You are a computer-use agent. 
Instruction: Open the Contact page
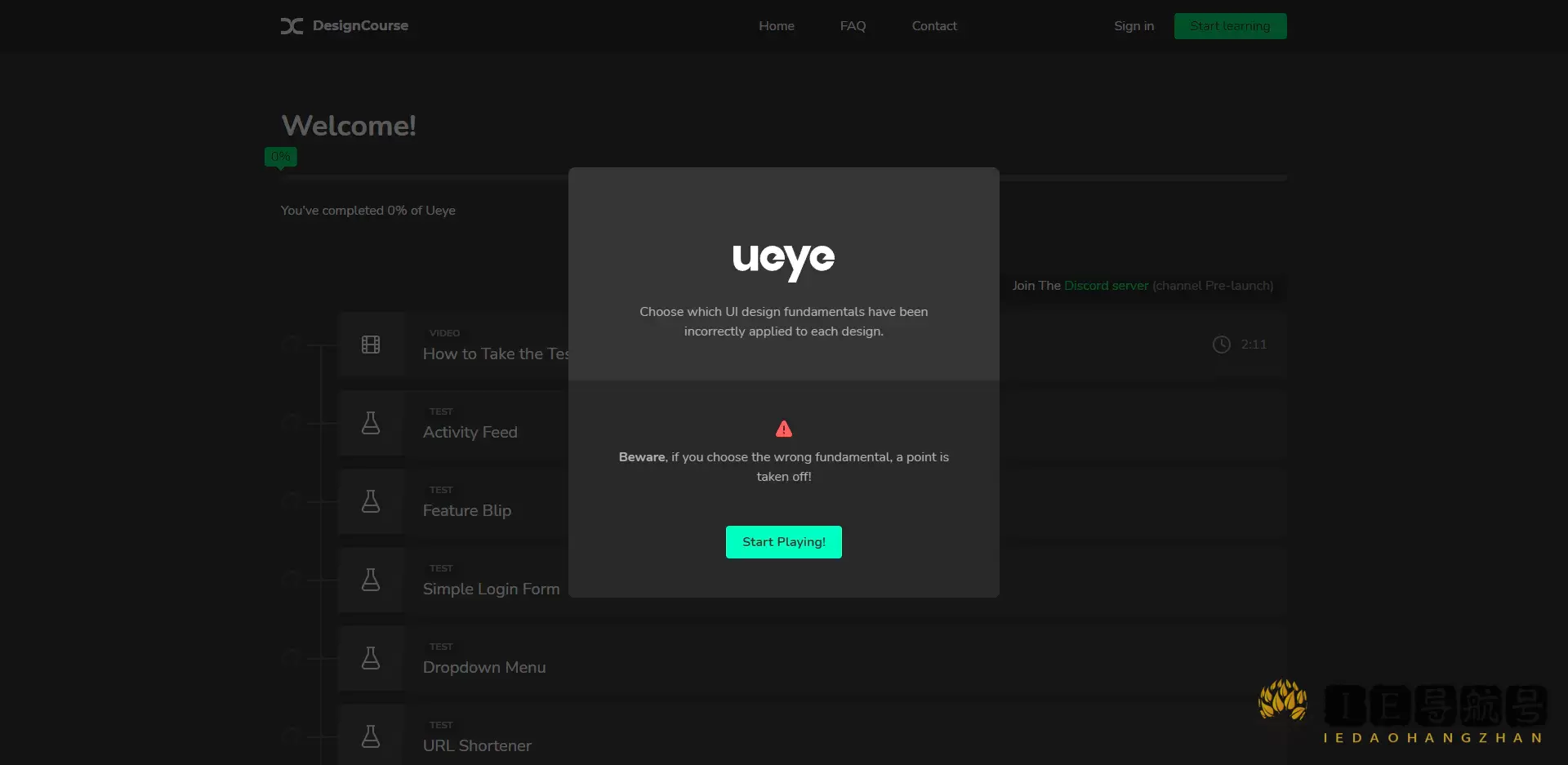tap(934, 25)
